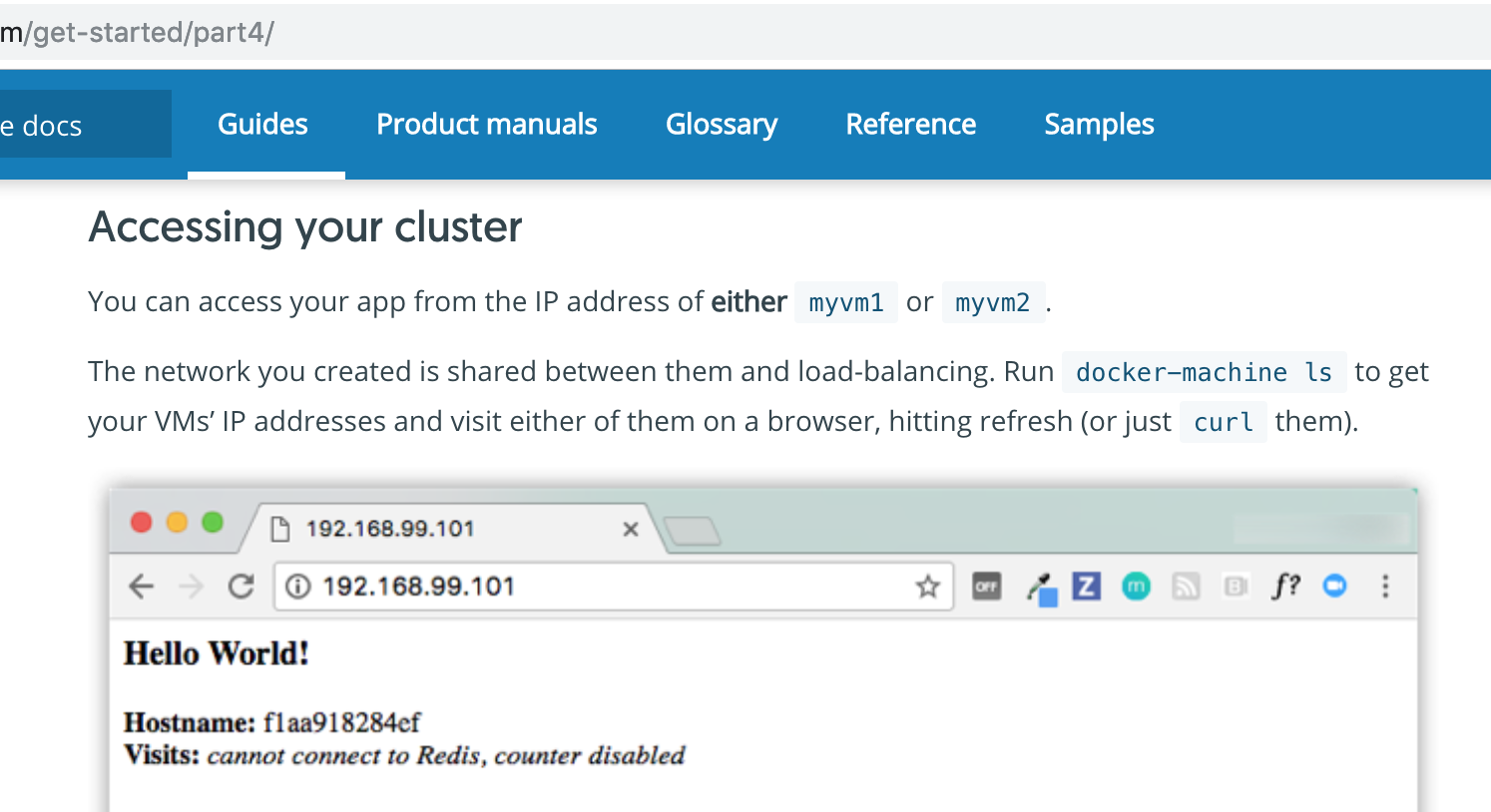Select the Guides tab
The width and height of the screenshot is (1491, 812).
click(x=261, y=124)
